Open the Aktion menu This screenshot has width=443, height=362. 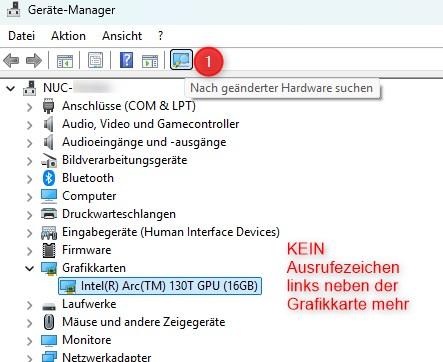(68, 36)
